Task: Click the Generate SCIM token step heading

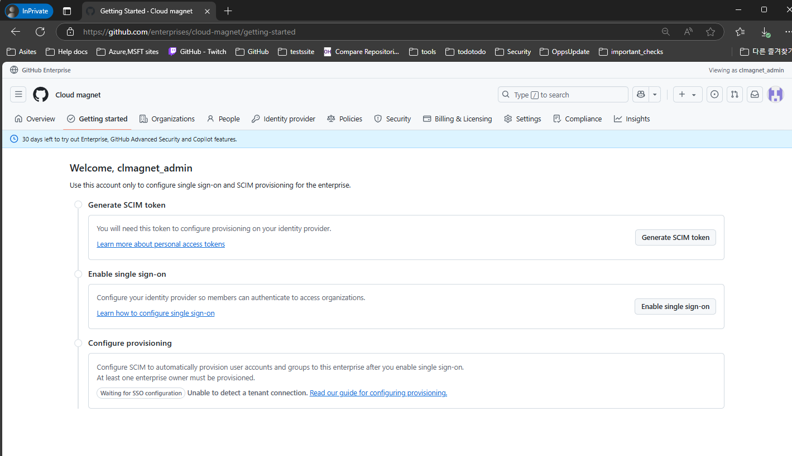Action: pos(127,205)
